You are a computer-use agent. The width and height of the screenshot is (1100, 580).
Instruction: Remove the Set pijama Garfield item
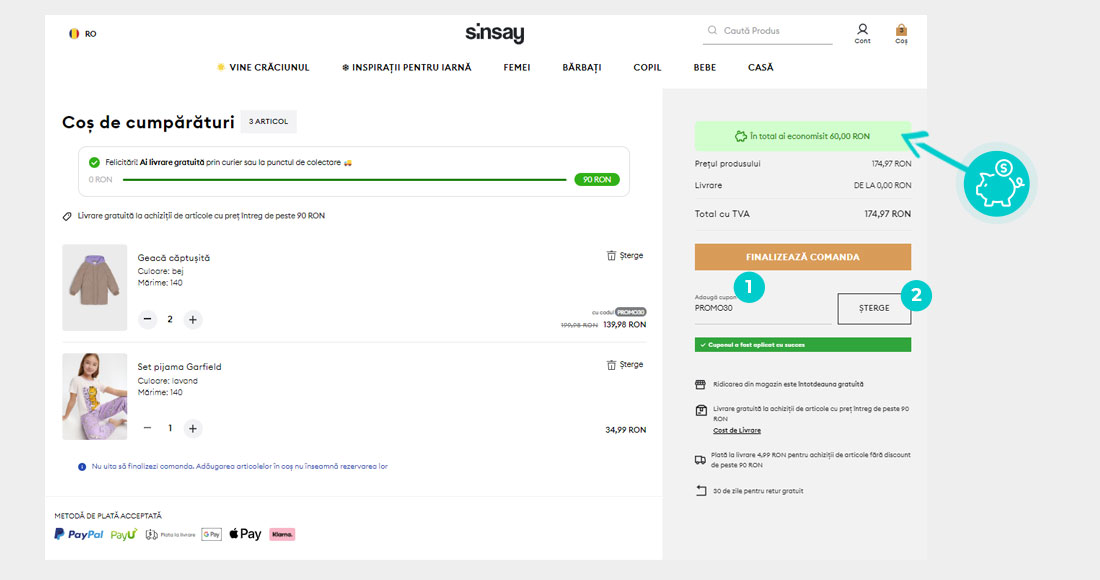[625, 365]
